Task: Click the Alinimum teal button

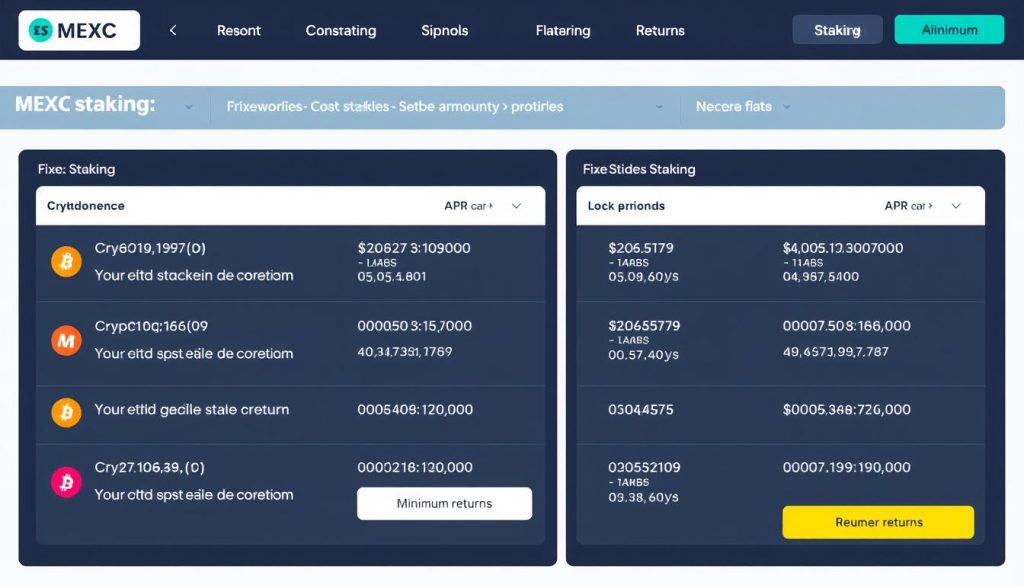Action: coord(948,29)
